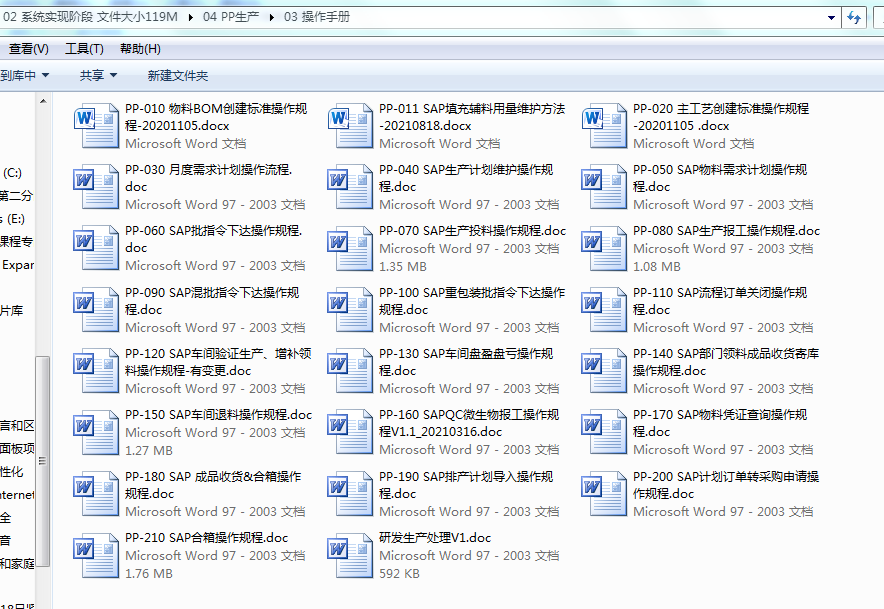Select the 研发生产处理V1.doc file icon
This screenshot has height=609, width=884.
350,555
